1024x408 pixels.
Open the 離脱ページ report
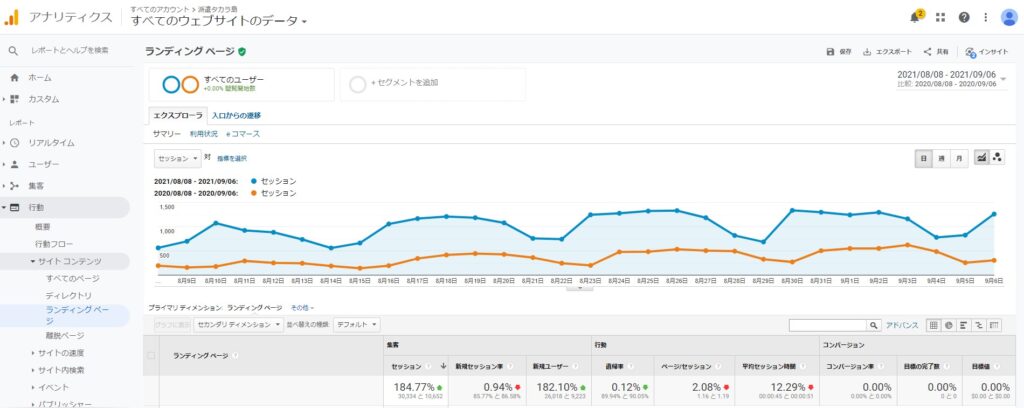(65, 336)
